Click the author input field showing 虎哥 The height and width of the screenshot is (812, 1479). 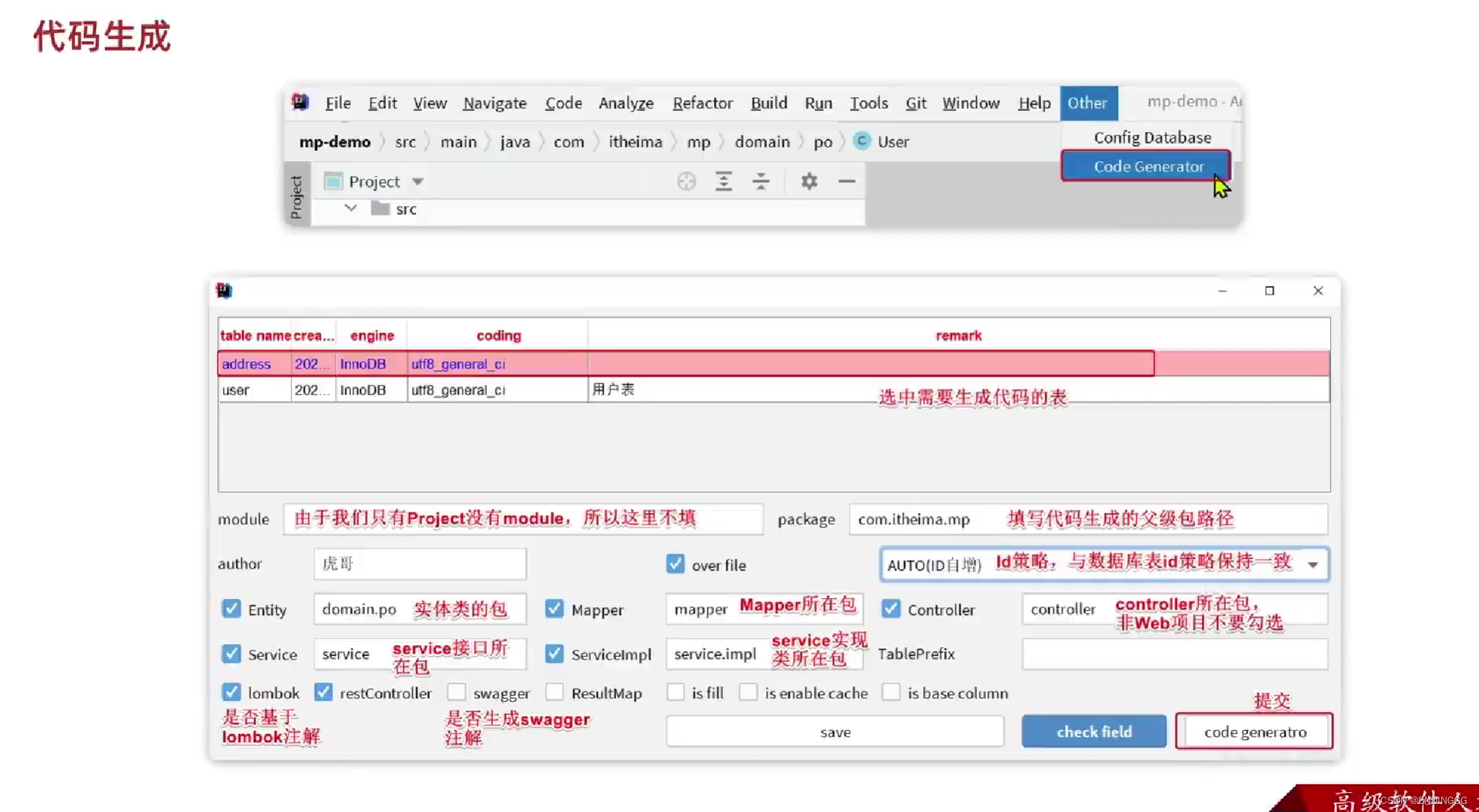(x=419, y=564)
